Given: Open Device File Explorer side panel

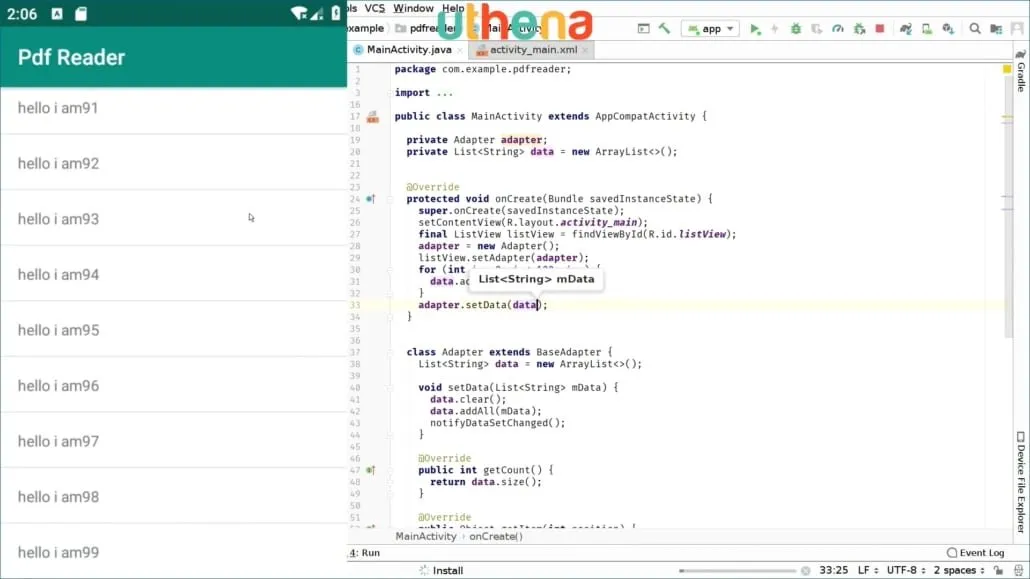Looking at the screenshot, I should pyautogui.click(x=1021, y=482).
